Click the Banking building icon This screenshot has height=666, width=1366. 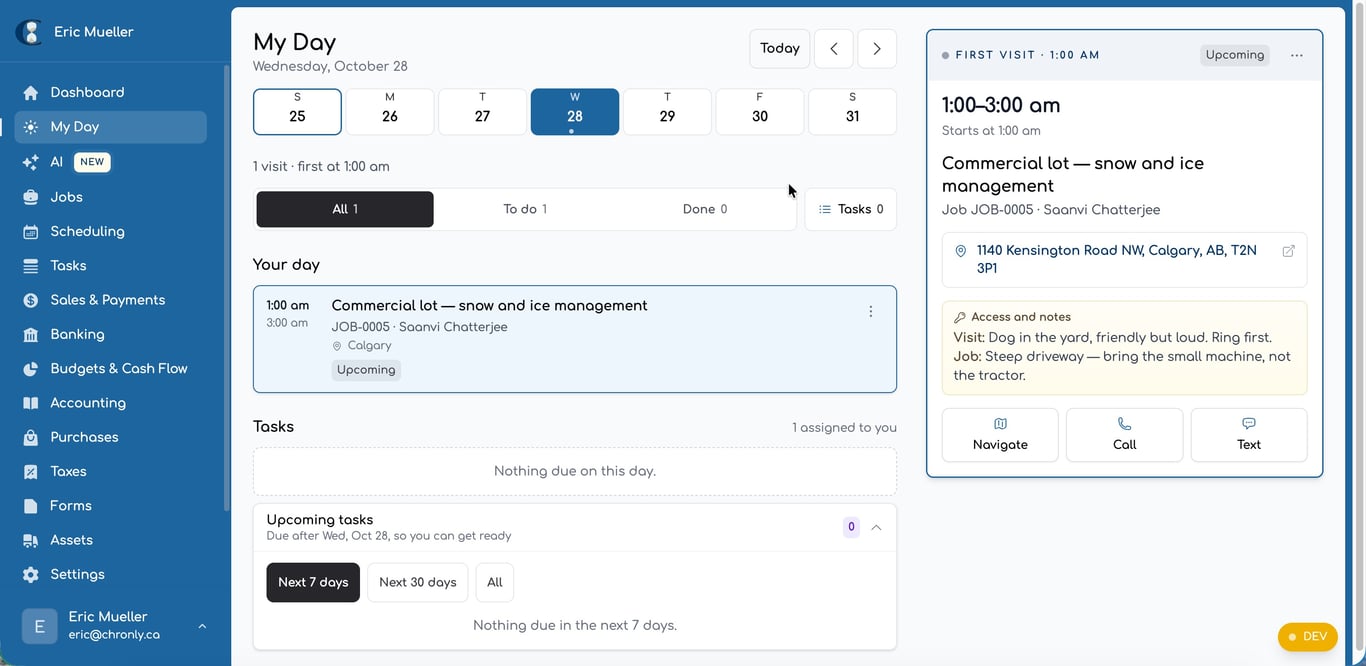[x=31, y=334]
